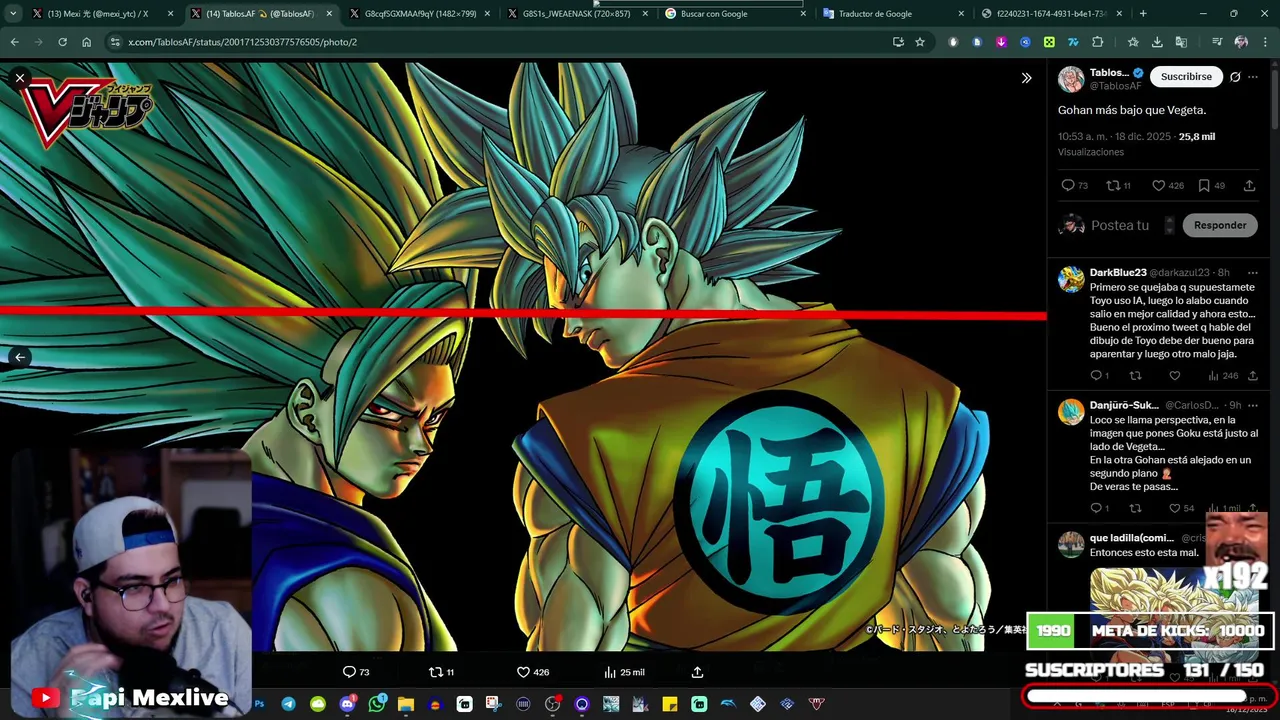Open the DarkBlue23 commenter name

coord(1118,272)
